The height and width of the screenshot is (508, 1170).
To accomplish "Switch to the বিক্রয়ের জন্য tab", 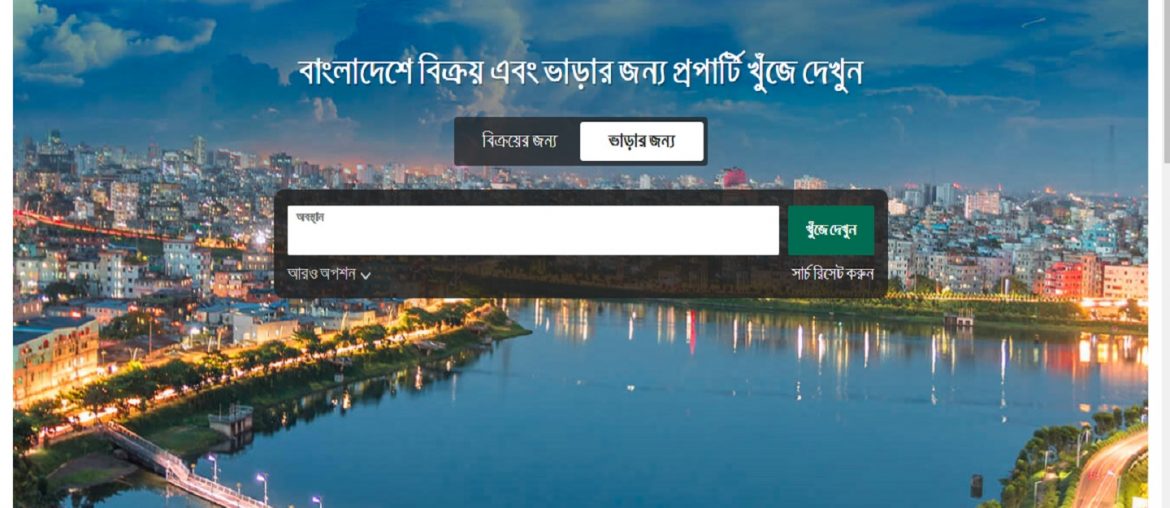I will coord(519,141).
